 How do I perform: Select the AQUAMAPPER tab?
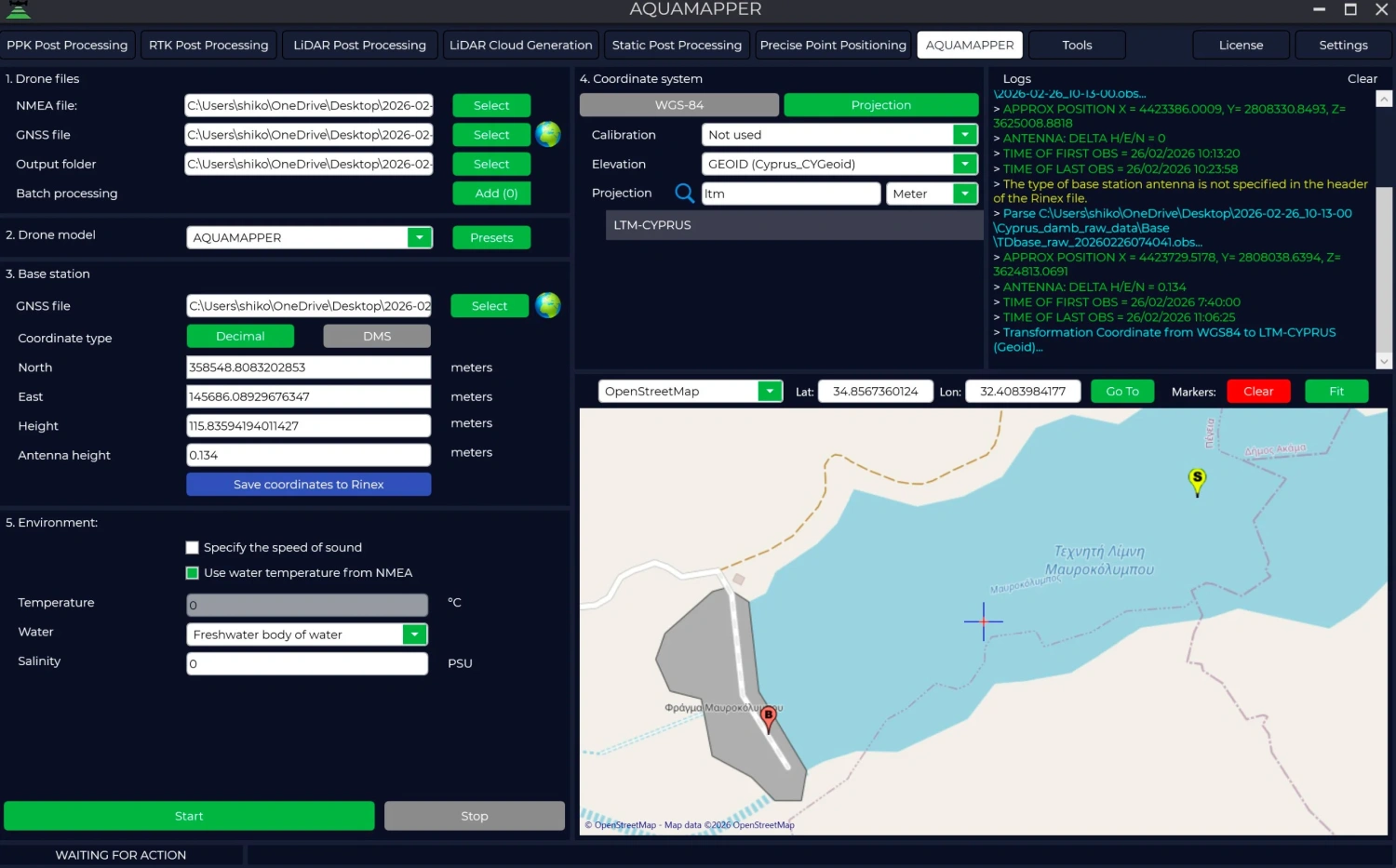(970, 45)
